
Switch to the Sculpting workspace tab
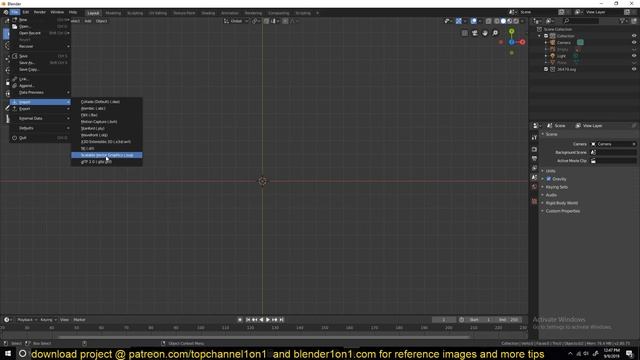135,13
